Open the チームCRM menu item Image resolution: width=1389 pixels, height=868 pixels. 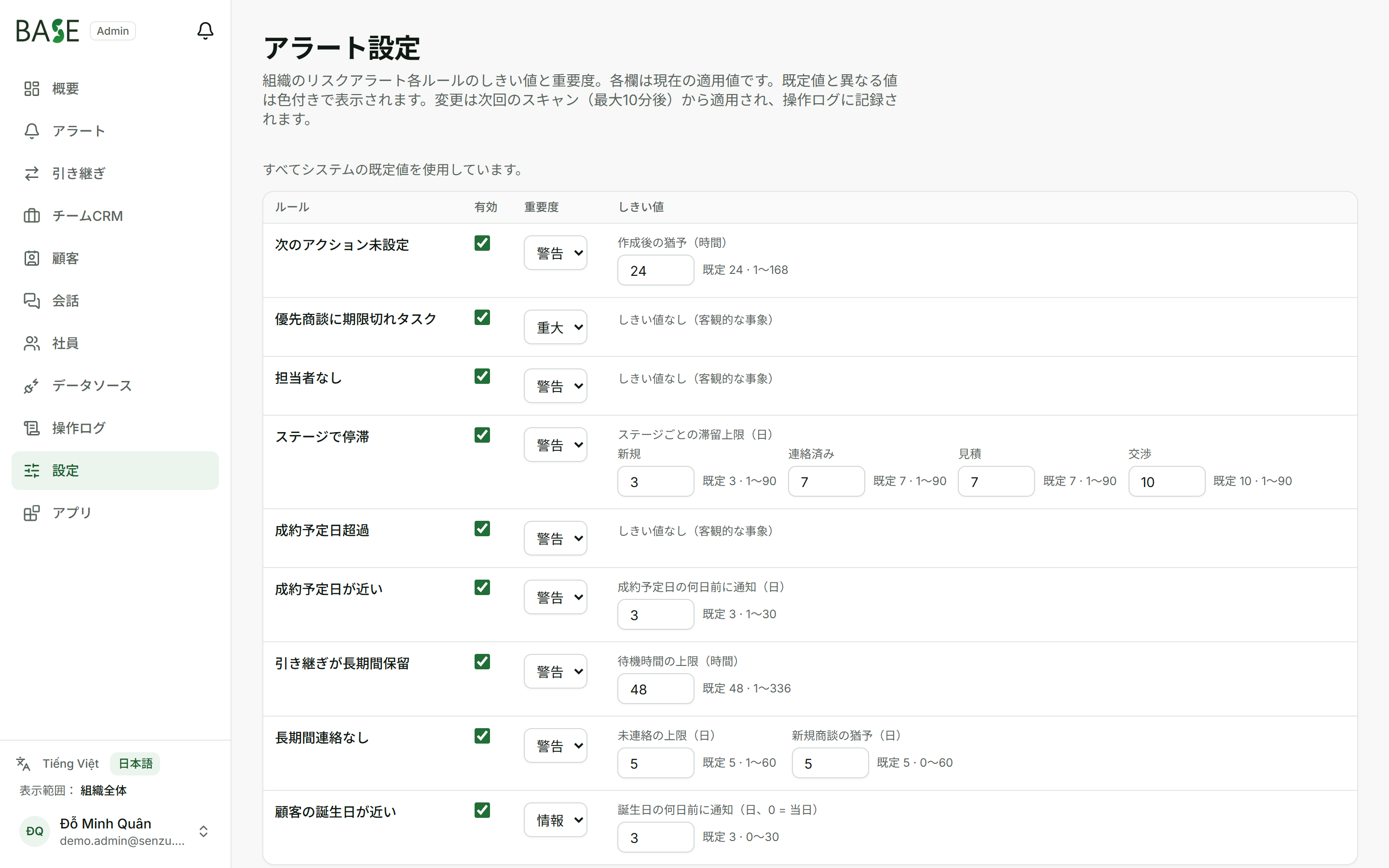115,216
